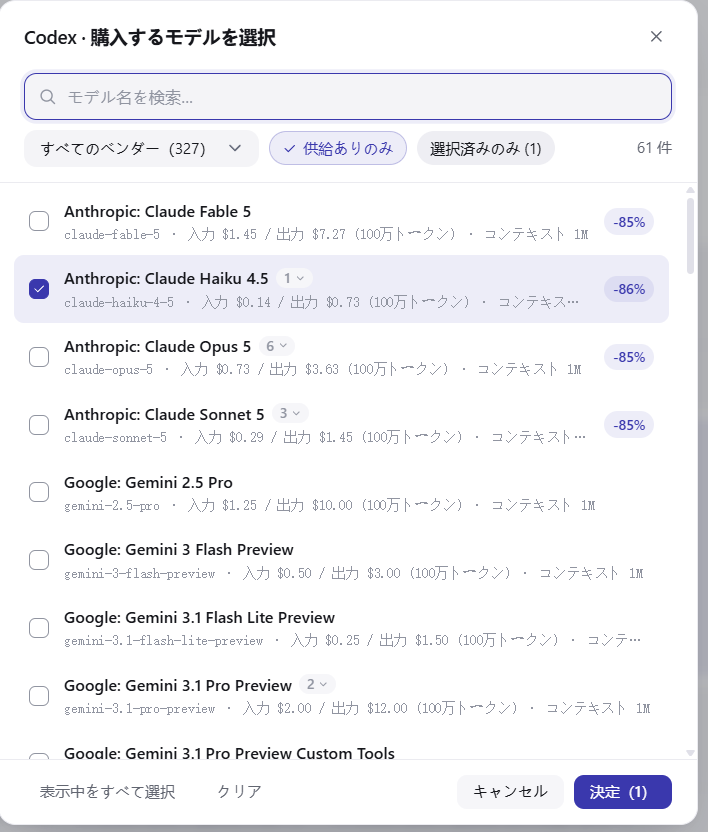Open the すべてのベンダー (327) dropdown
This screenshot has height=832, width=708.
[x=141, y=149]
